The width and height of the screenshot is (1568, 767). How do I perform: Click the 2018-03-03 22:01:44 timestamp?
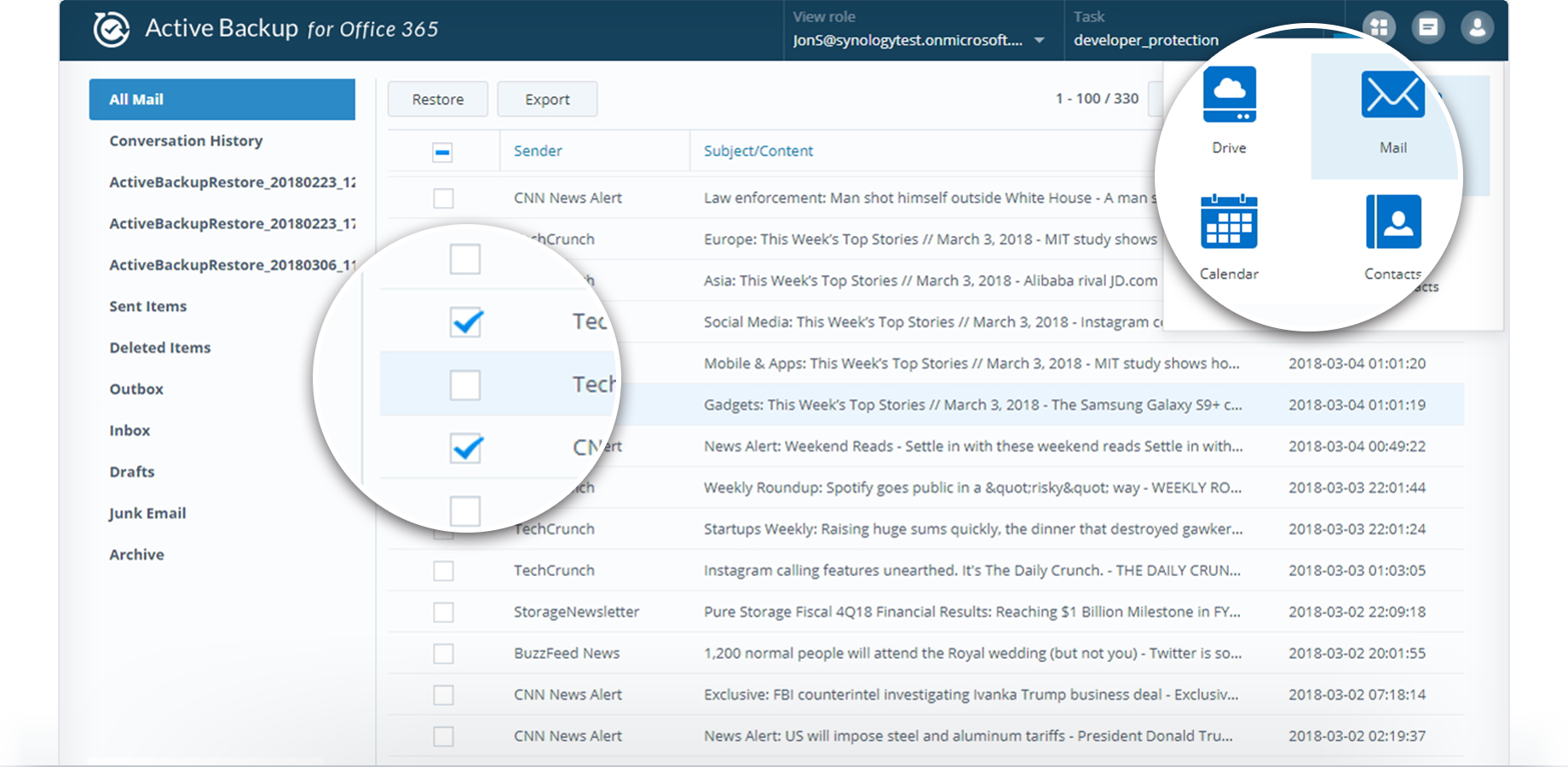[1357, 488]
